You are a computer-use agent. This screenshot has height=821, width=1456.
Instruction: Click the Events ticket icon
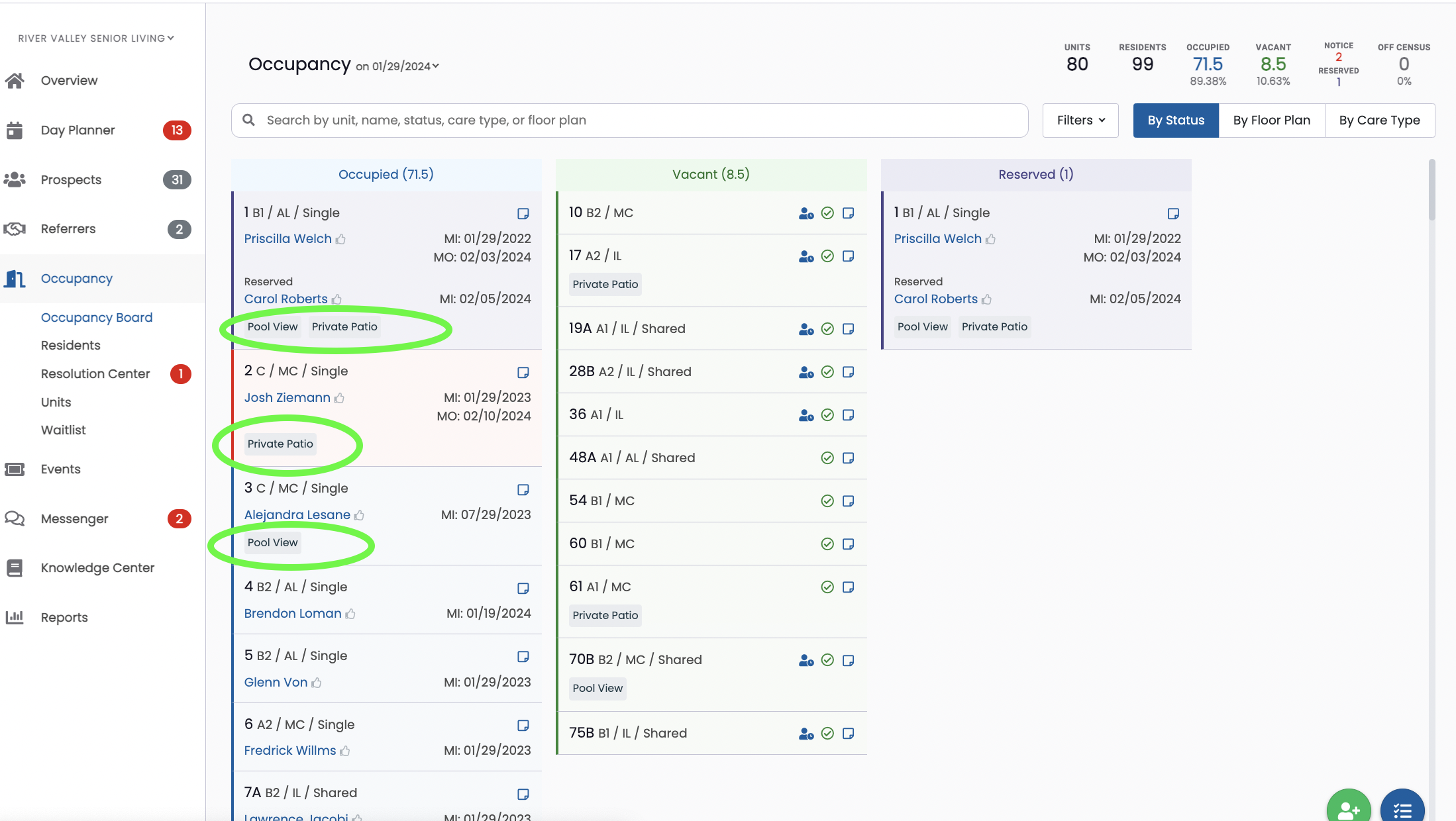[15, 469]
